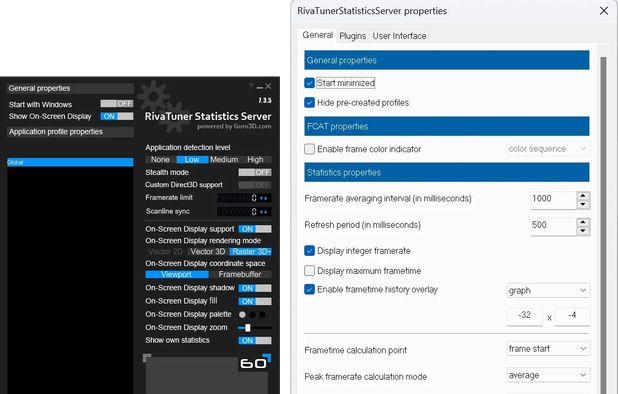Decrease Refresh period with down arrow
The height and width of the screenshot is (394, 618).
(x=583, y=231)
